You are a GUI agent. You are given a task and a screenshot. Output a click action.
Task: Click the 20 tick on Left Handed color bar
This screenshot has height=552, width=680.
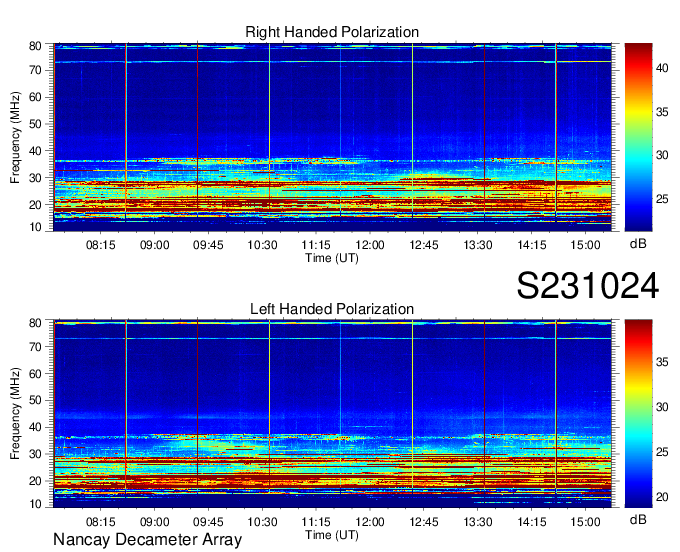click(662, 497)
